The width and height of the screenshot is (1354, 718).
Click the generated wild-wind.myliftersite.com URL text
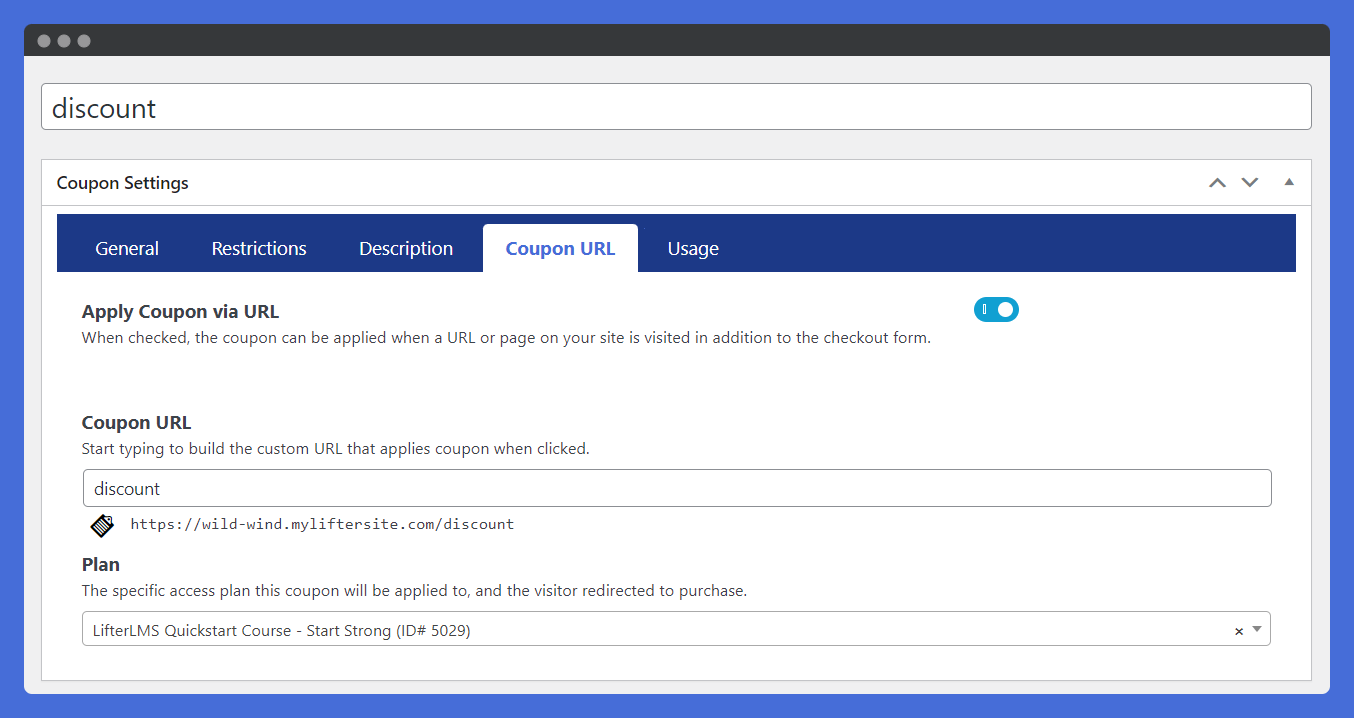(322, 524)
